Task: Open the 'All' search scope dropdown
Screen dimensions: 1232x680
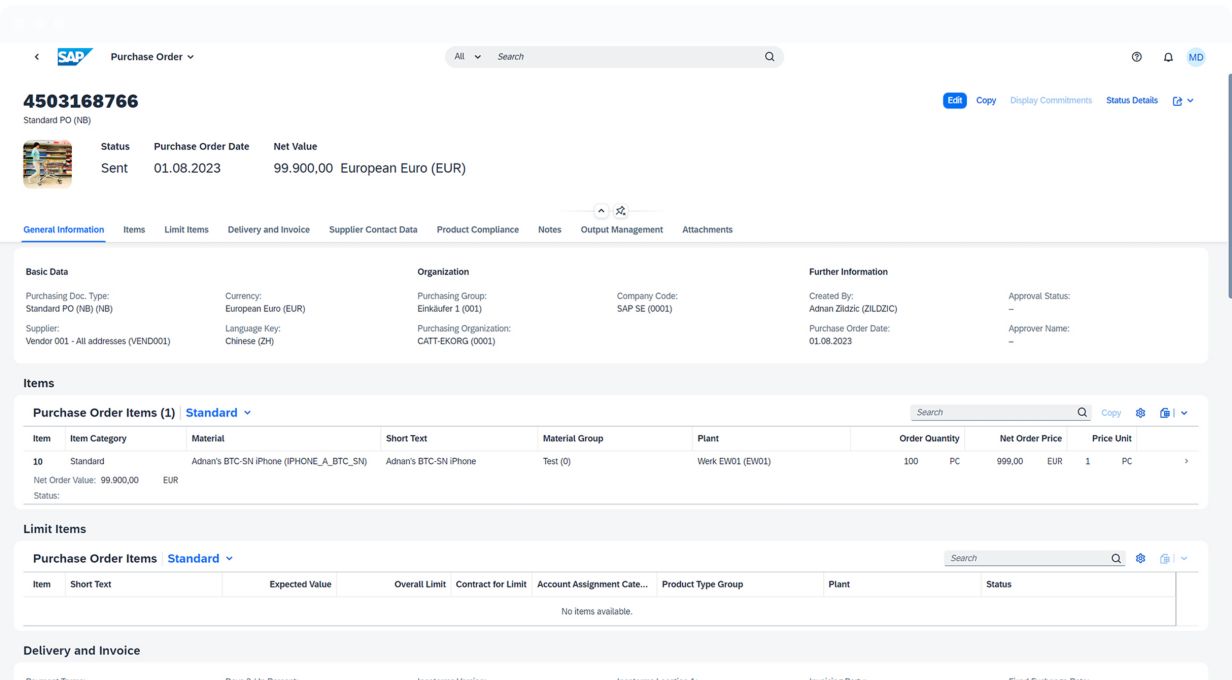Action: coord(467,57)
